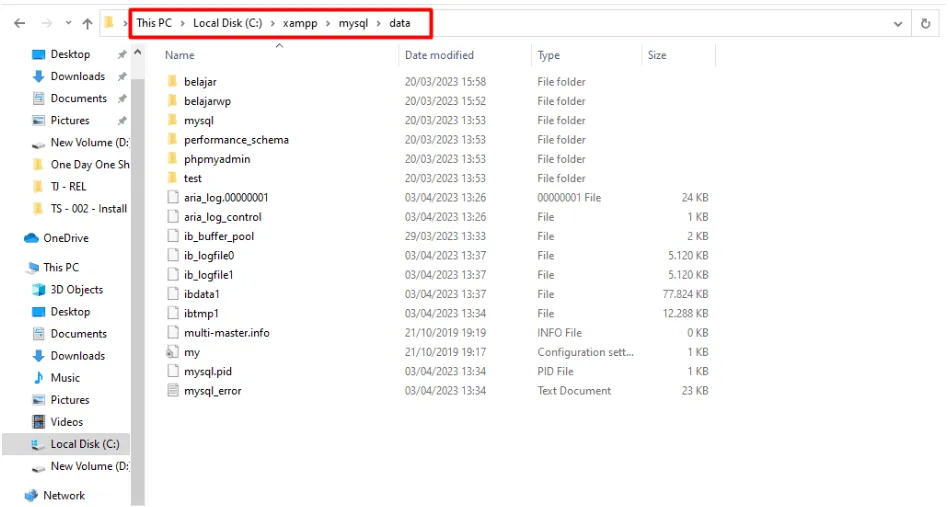Click the data breadcrumb segment
Image resolution: width=949 pixels, height=507 pixels.
[399, 23]
